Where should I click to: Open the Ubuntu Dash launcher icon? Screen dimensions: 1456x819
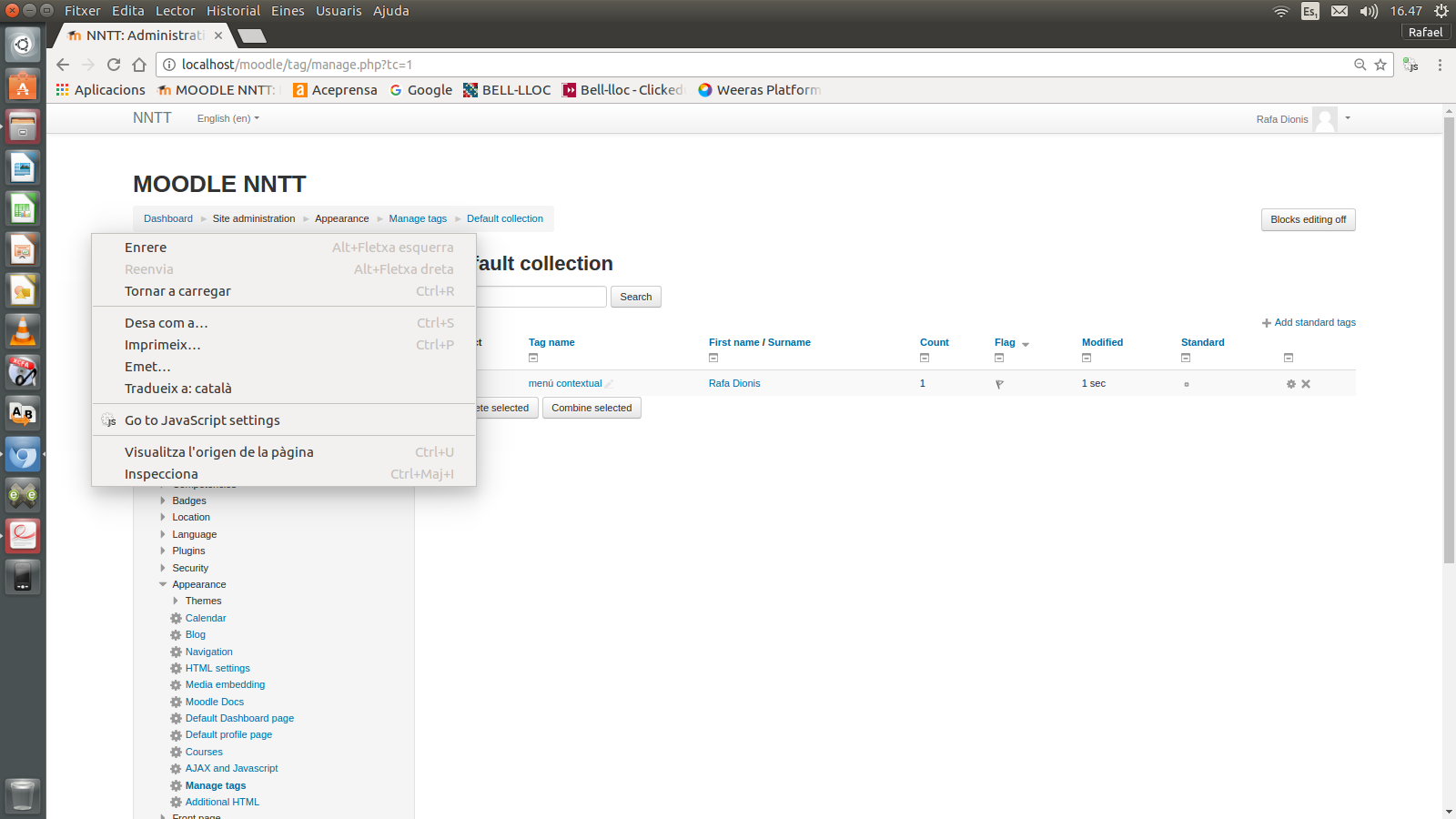(x=23, y=45)
